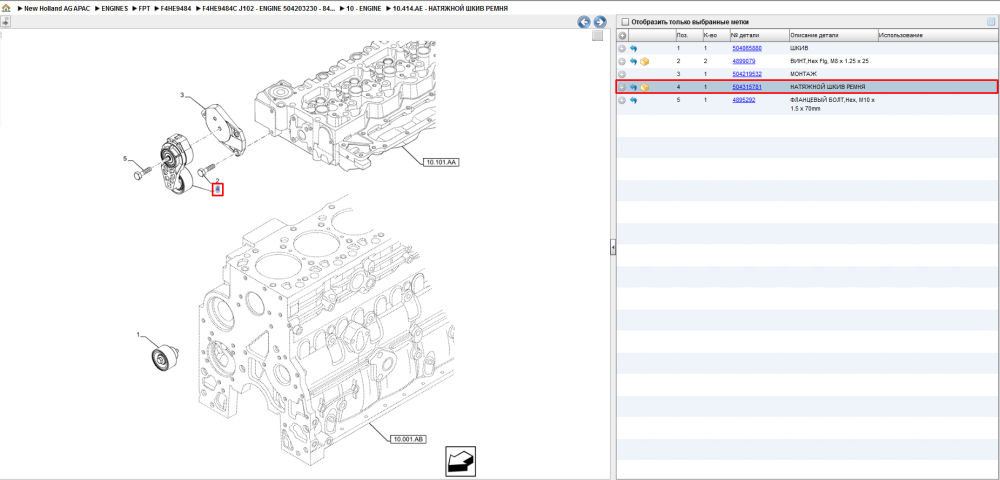The height and width of the screenshot is (480, 1000).
Task: Open F4HE9484 breadcrumb
Action: [x=175, y=8]
